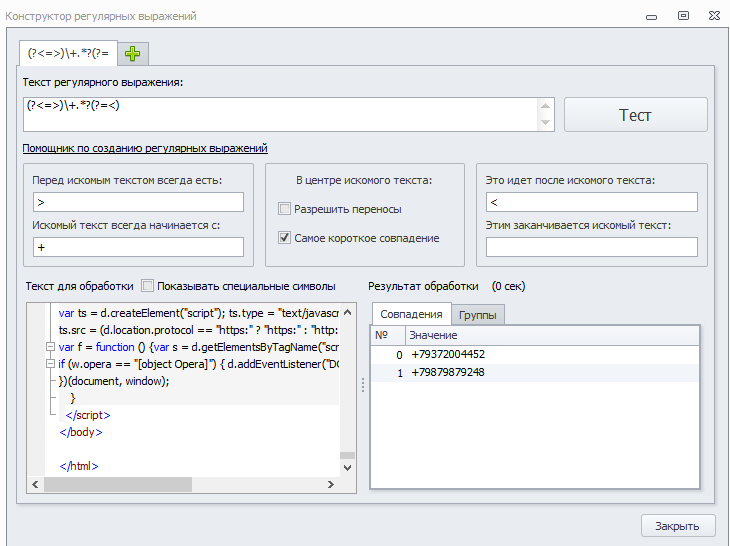Switch to the Группы results tab
Screen dimensions: 730x546
478,315
